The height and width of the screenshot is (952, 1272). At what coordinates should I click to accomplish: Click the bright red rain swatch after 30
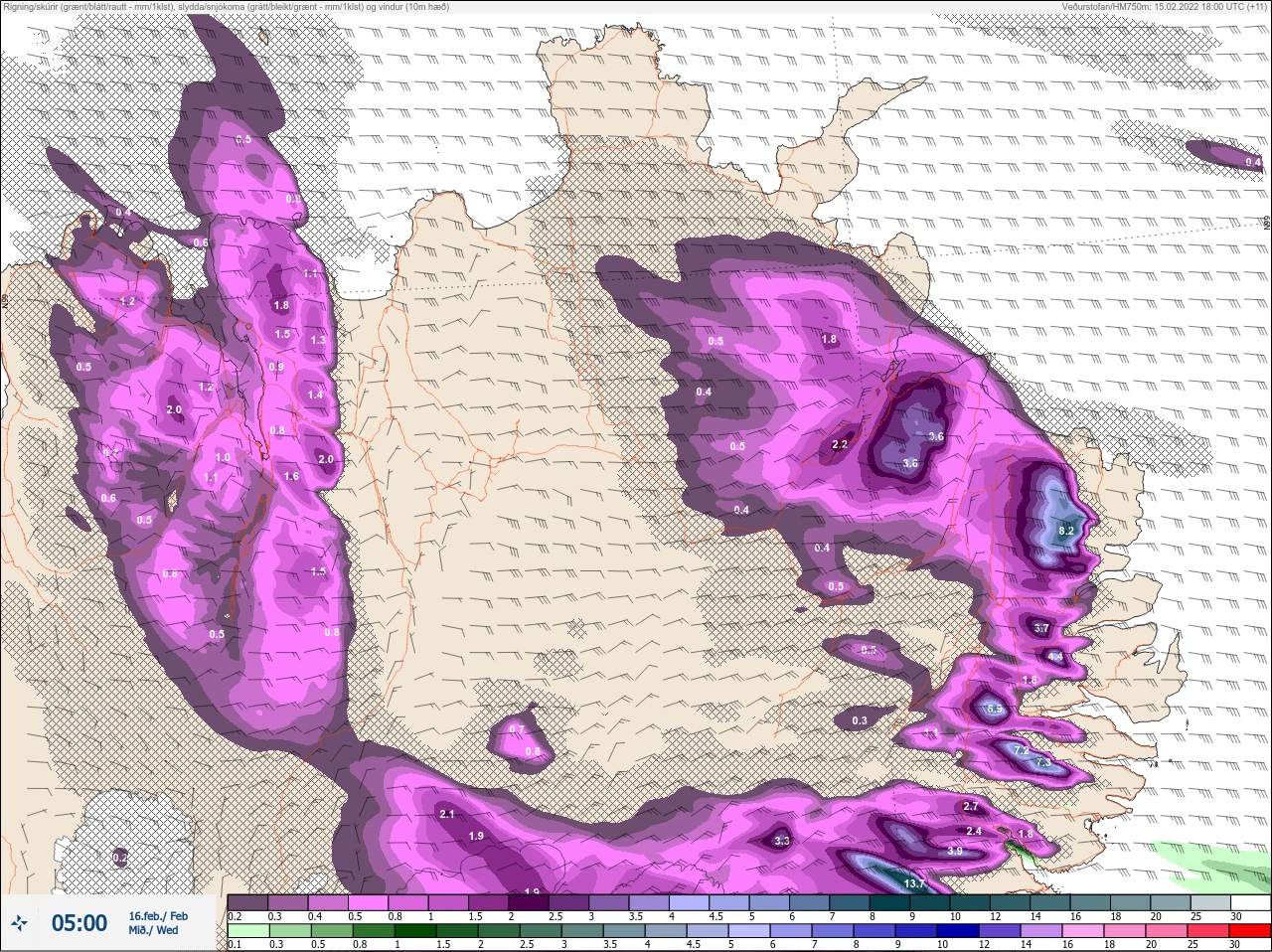(1250, 931)
